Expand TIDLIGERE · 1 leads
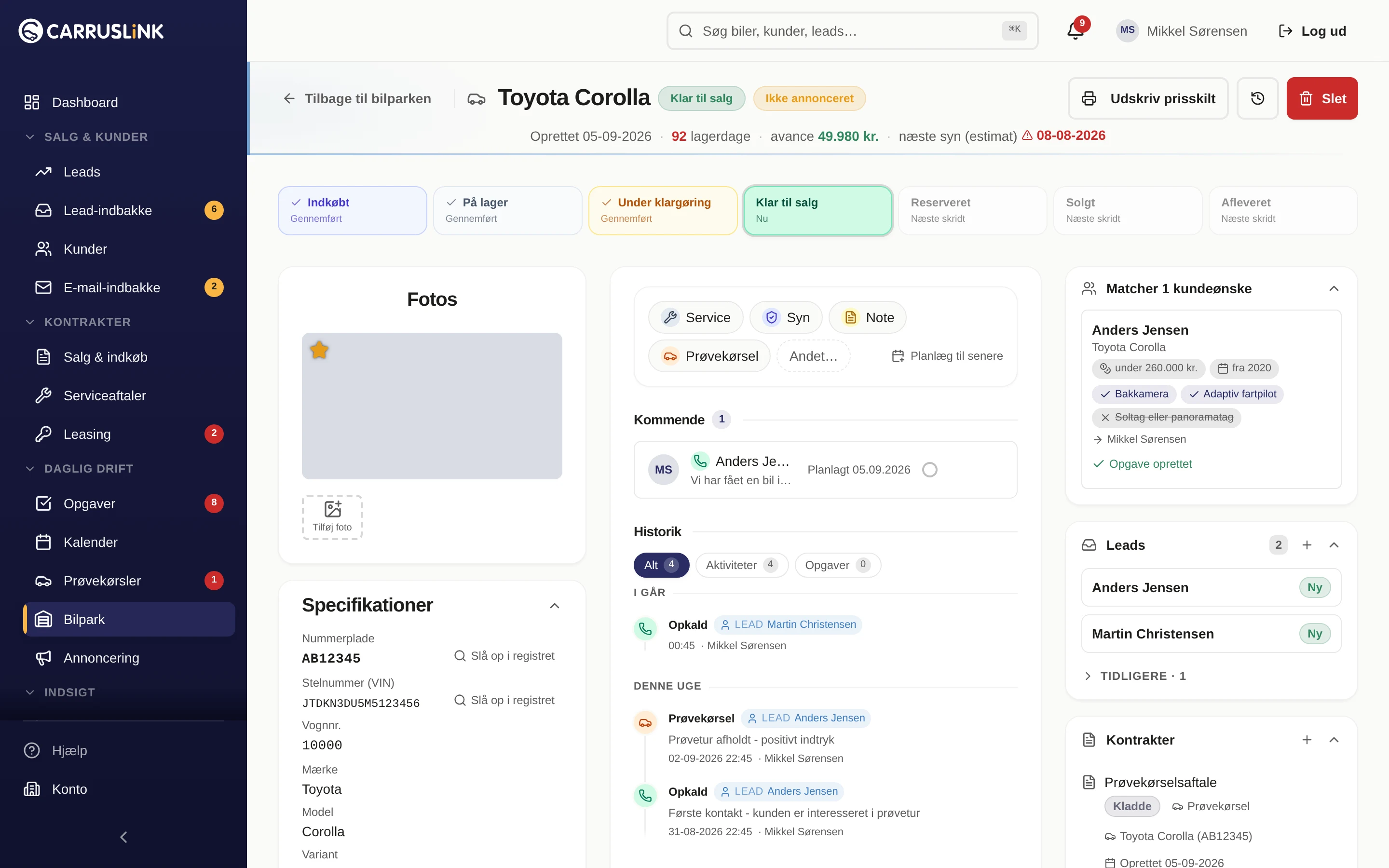This screenshot has height=868, width=1389. click(1135, 676)
